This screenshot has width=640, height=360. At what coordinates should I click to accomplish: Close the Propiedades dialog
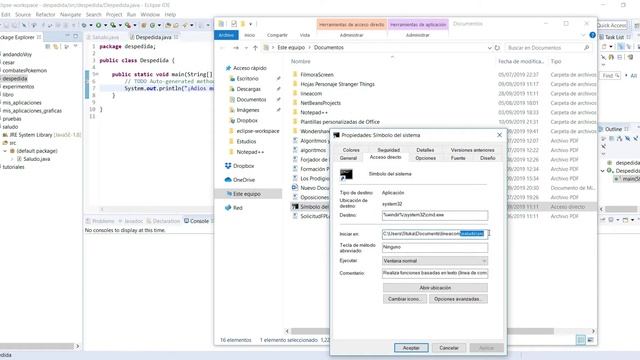500,135
